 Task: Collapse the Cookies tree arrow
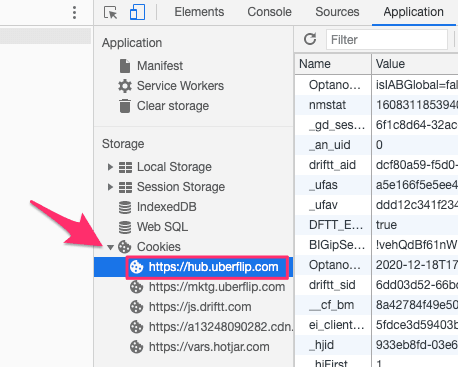click(x=111, y=247)
